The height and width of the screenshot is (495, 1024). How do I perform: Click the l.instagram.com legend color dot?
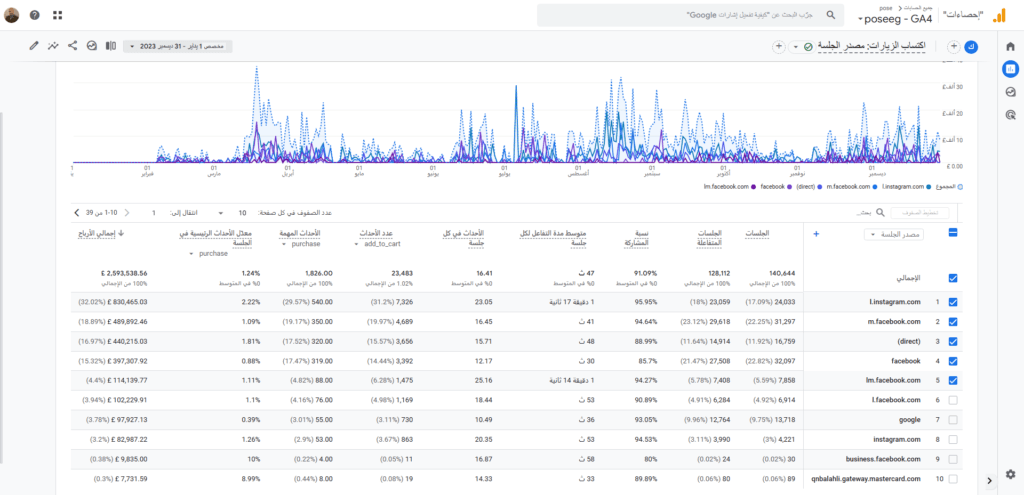tap(929, 187)
